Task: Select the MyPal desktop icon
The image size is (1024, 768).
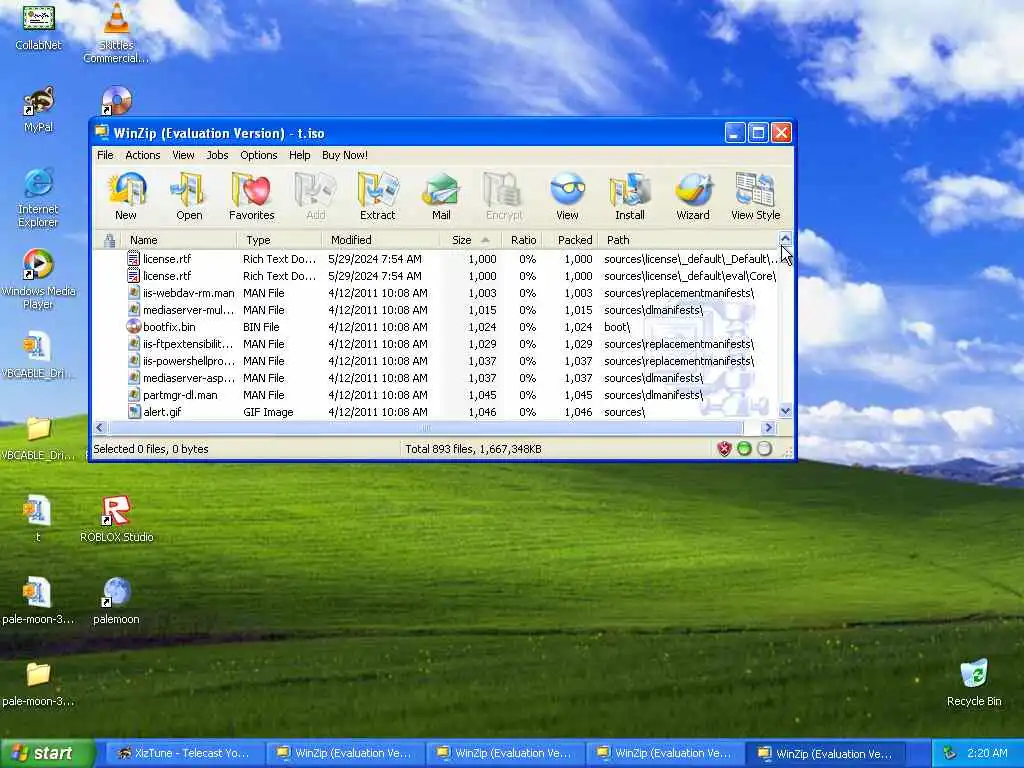Action: 38,110
